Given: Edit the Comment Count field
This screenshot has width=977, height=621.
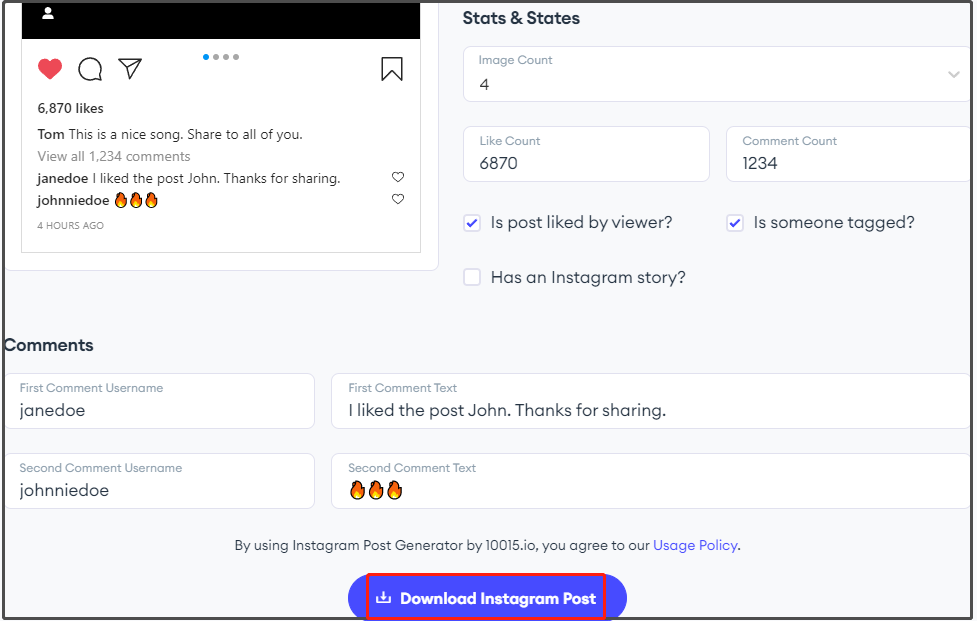Looking at the screenshot, I should [849, 154].
